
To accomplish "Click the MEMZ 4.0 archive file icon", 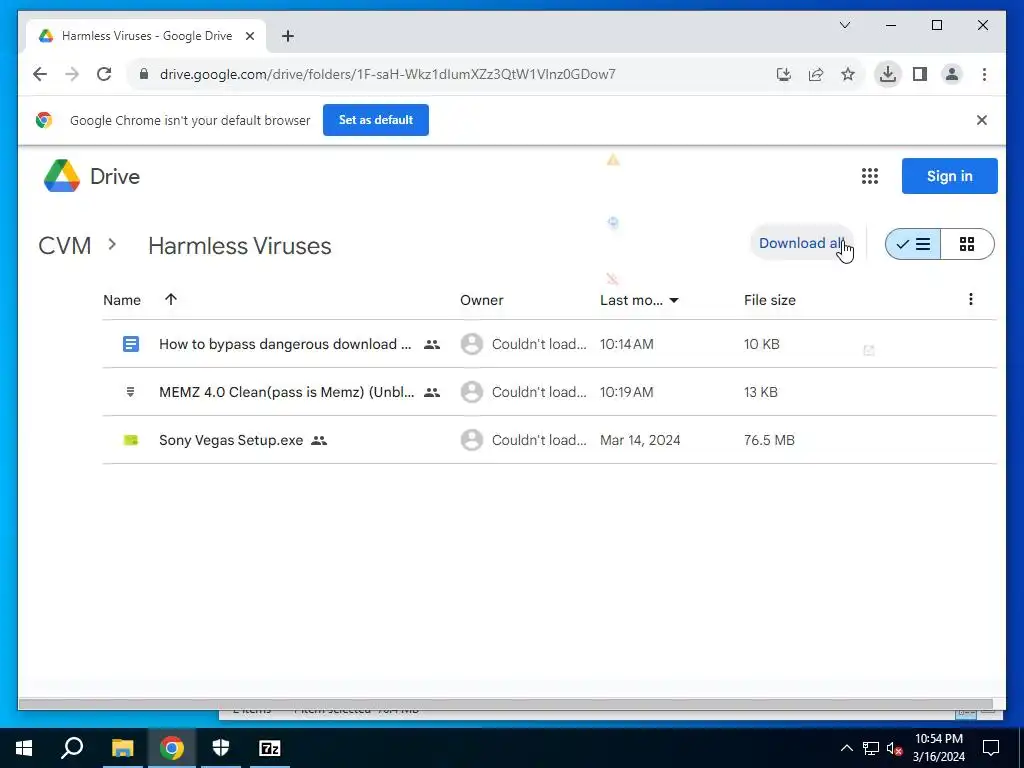I will point(131,392).
